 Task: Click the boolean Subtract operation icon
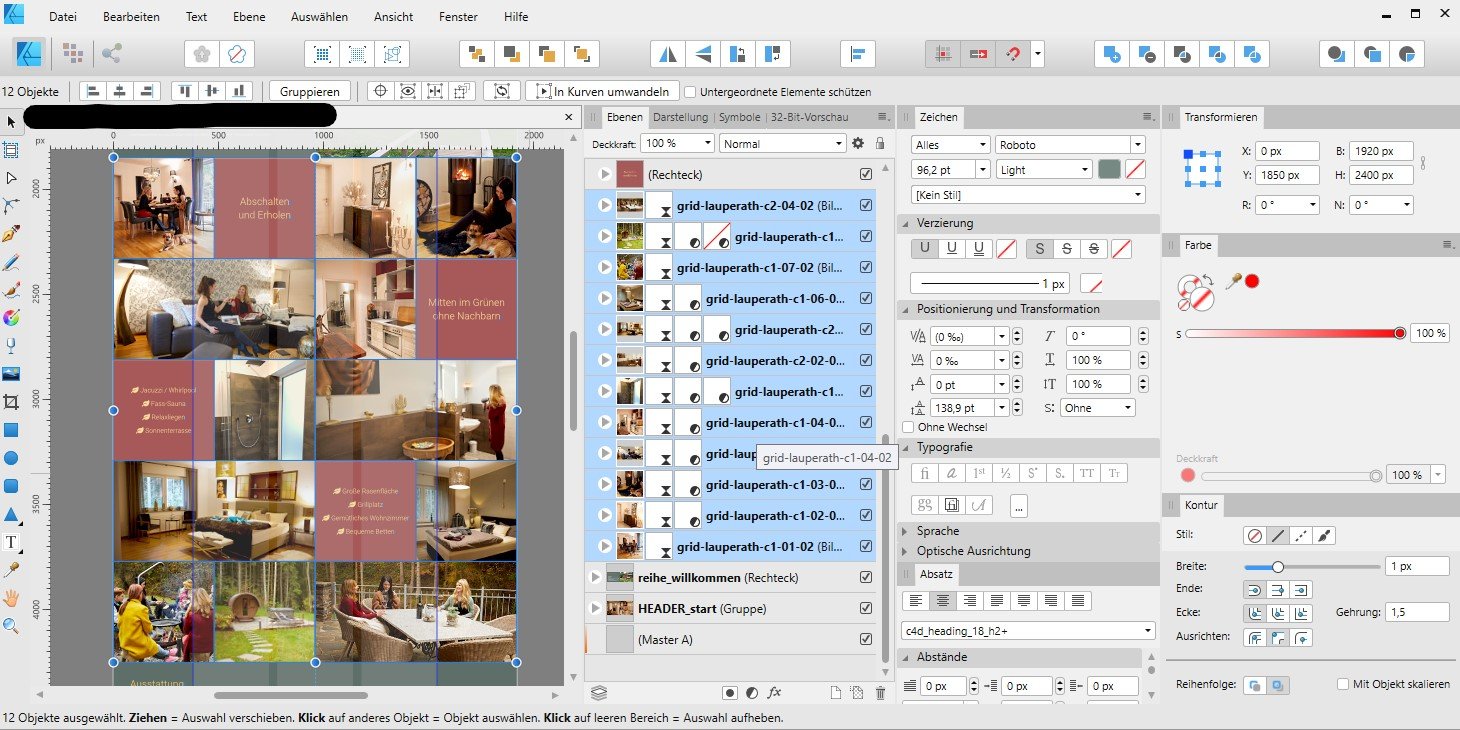pos(1146,53)
